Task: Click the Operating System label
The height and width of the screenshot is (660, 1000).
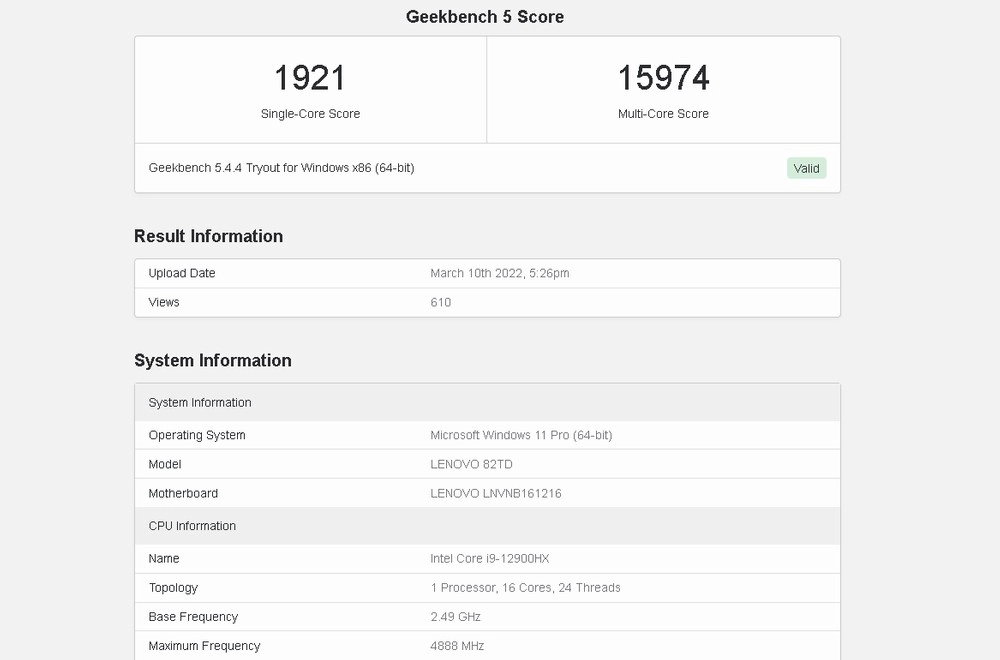Action: (197, 435)
